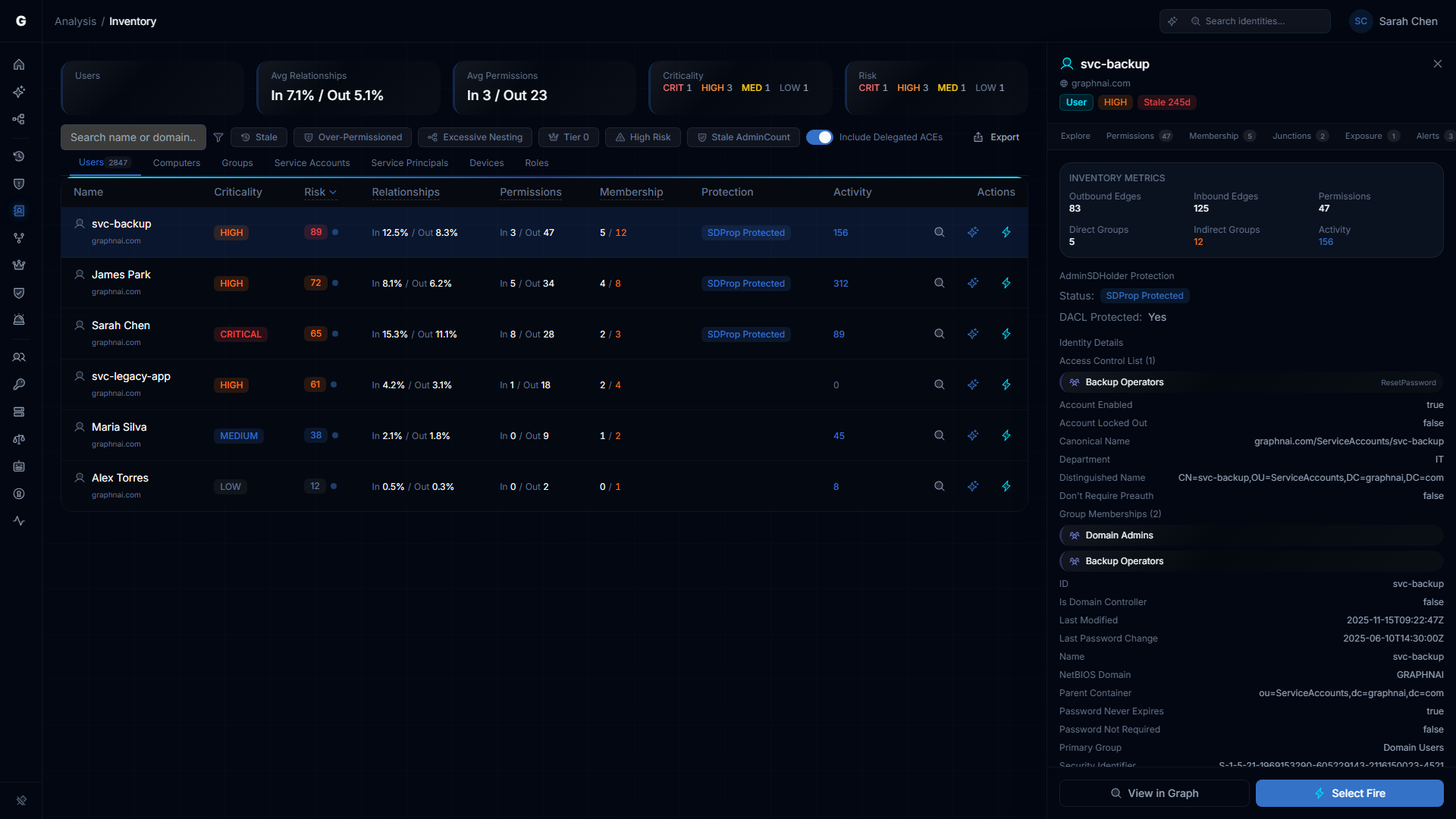Click the home icon in sidebar
Viewport: 1456px width, 819px height.
[x=19, y=64]
